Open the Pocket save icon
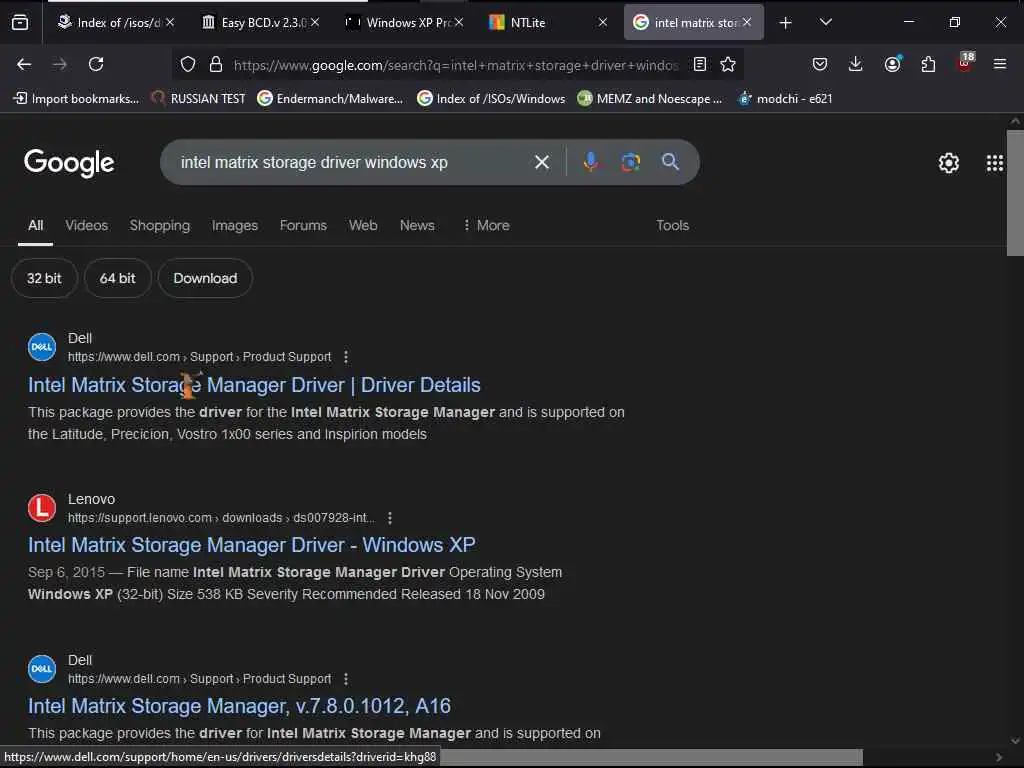 (820, 64)
